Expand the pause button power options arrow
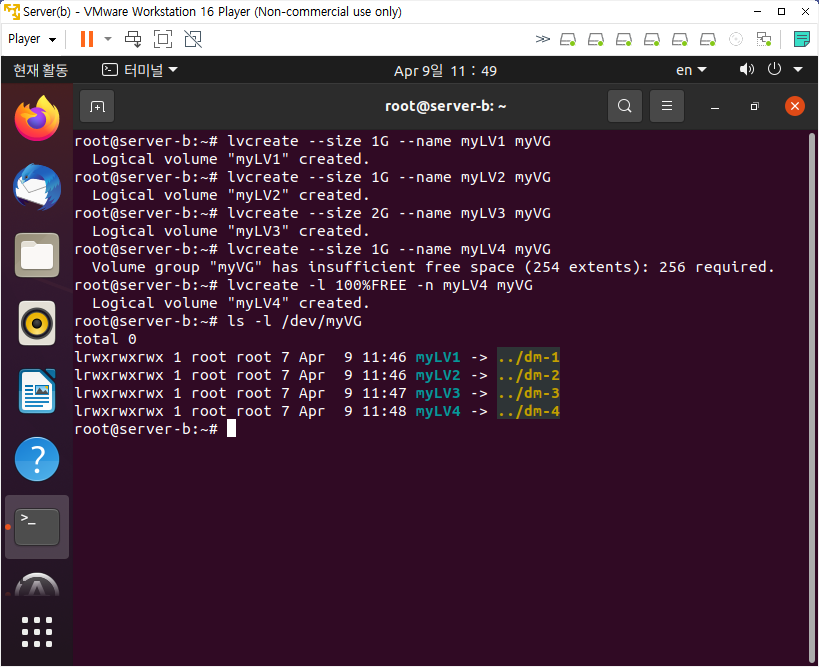This screenshot has height=667, width=819. click(108, 39)
